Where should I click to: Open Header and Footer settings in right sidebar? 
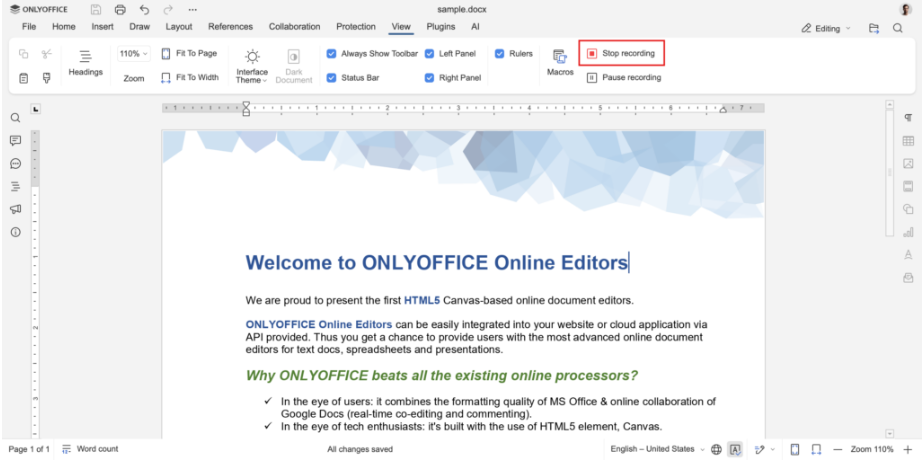click(x=908, y=186)
